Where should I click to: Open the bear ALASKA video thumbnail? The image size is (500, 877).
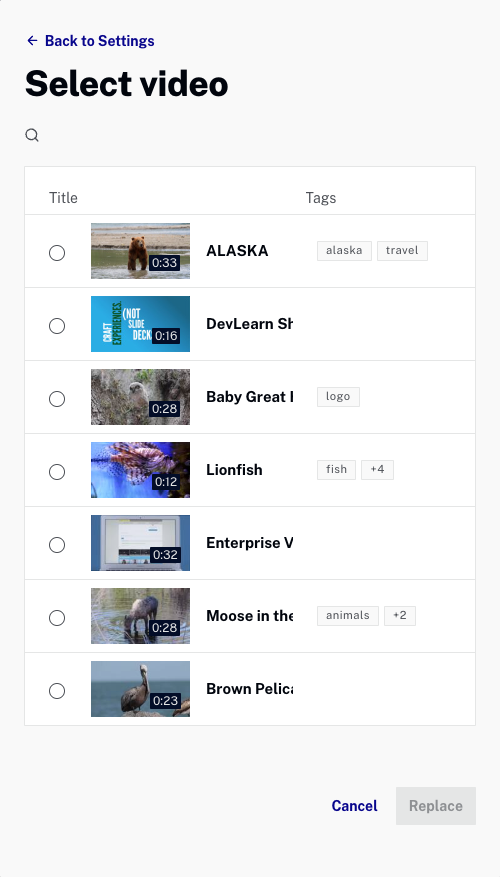[140, 251]
